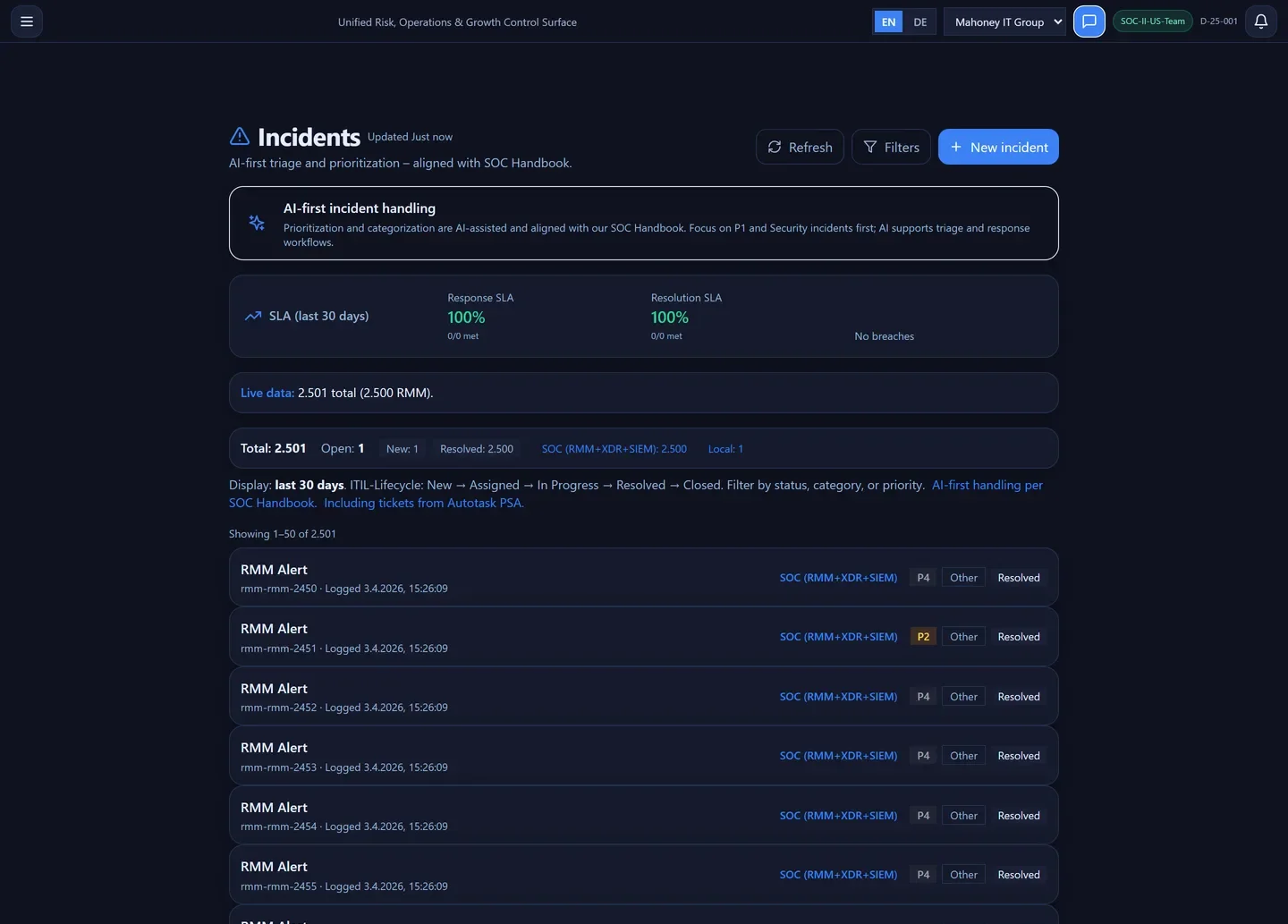Open the hamburger navigation menu
1288x924 pixels.
tap(26, 21)
